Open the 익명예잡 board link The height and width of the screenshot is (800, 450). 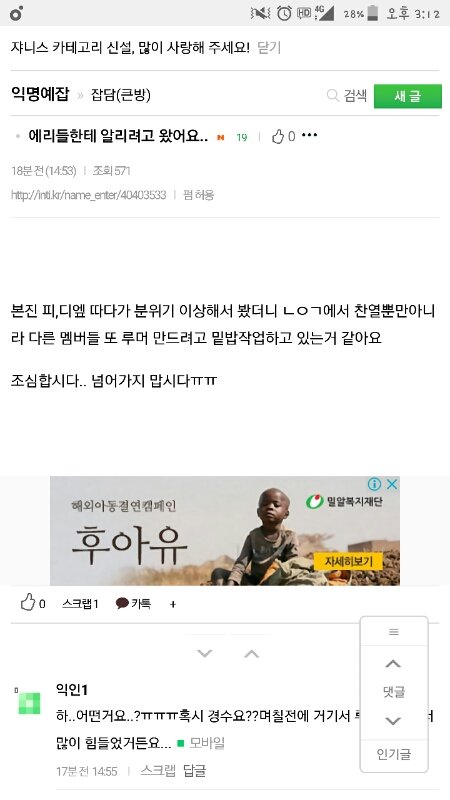pos(40,94)
